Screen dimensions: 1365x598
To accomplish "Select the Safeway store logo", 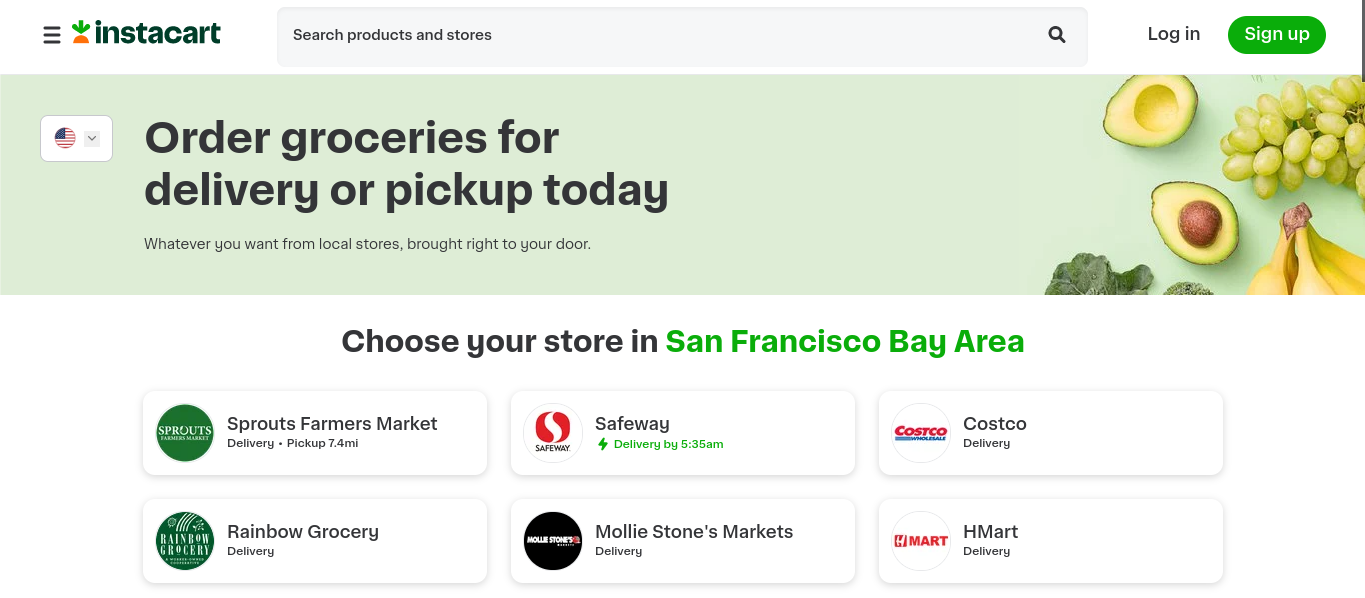I will 553,433.
